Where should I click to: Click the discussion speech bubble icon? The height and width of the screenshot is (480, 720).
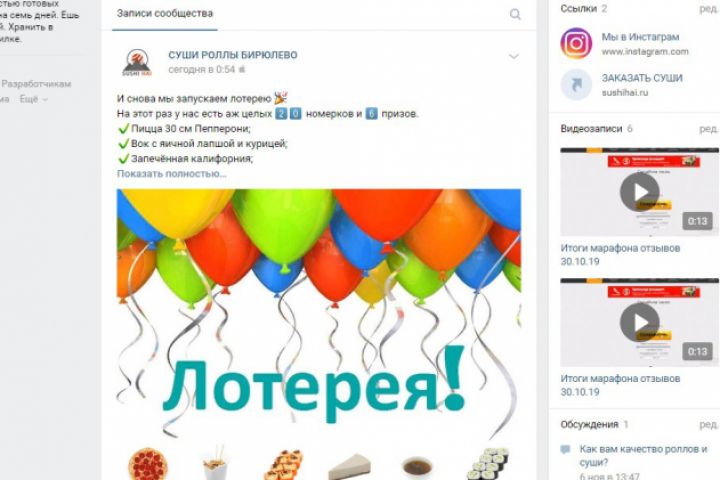point(565,449)
